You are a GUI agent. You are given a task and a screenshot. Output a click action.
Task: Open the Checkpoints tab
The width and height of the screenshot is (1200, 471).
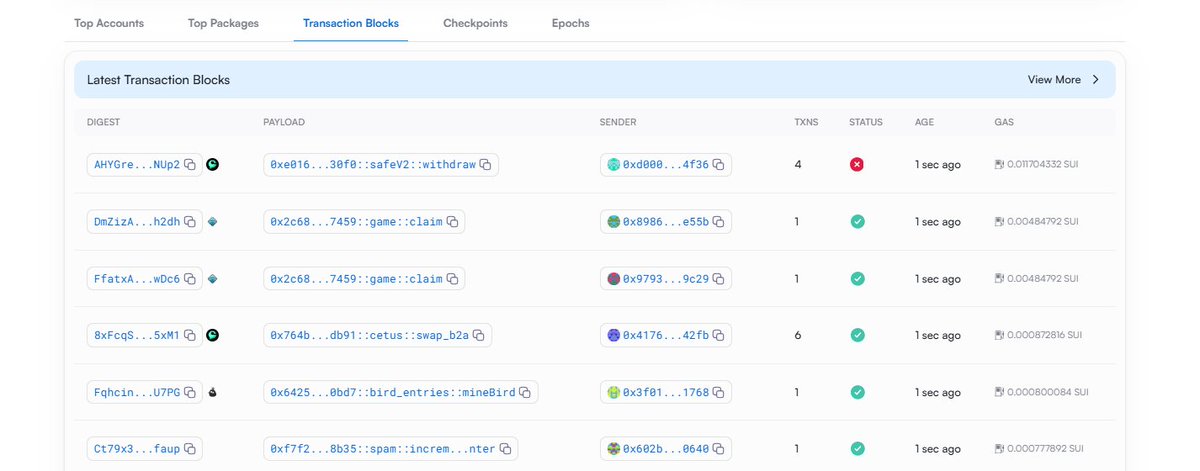tap(475, 23)
